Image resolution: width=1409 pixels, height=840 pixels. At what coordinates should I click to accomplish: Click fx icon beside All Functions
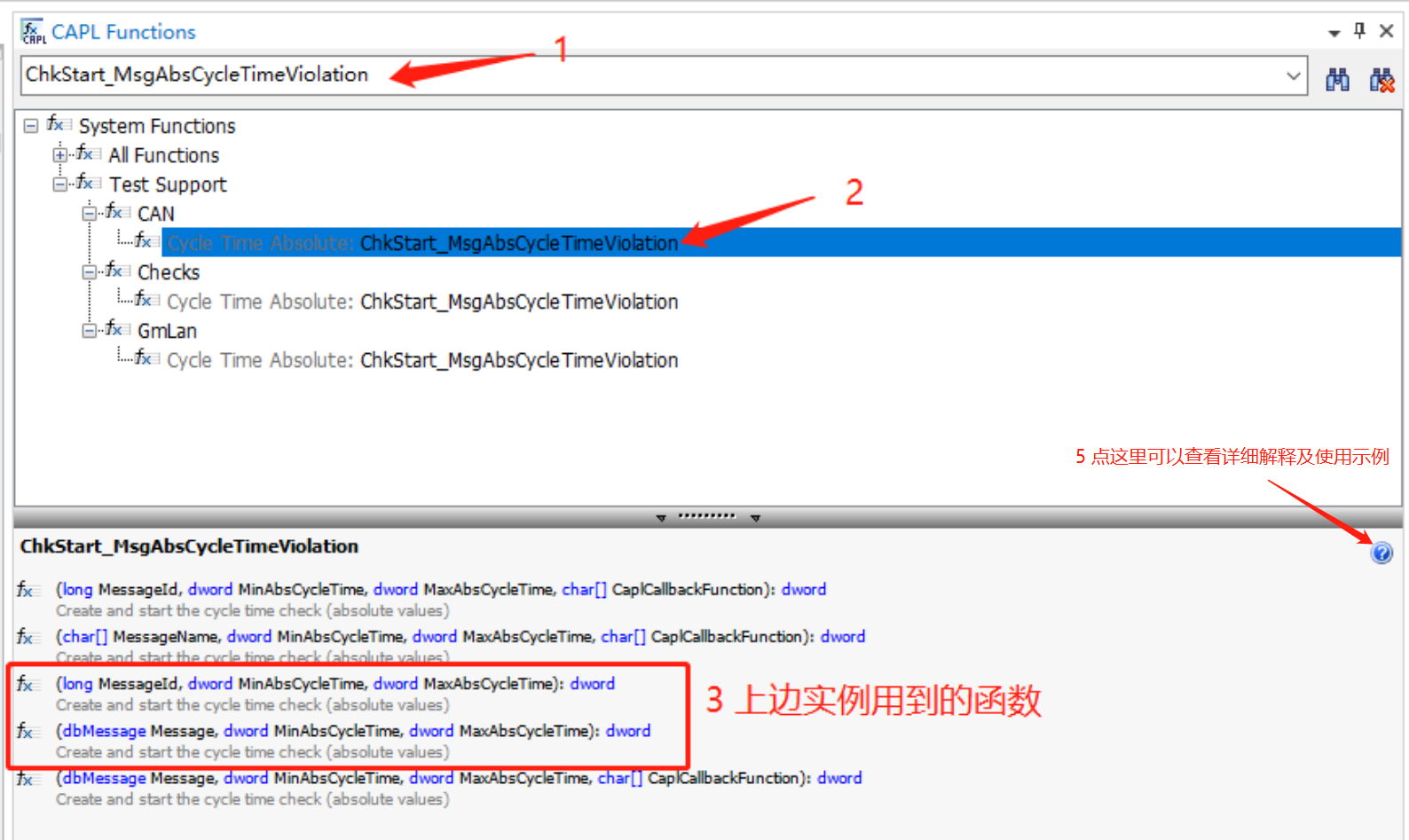88,153
